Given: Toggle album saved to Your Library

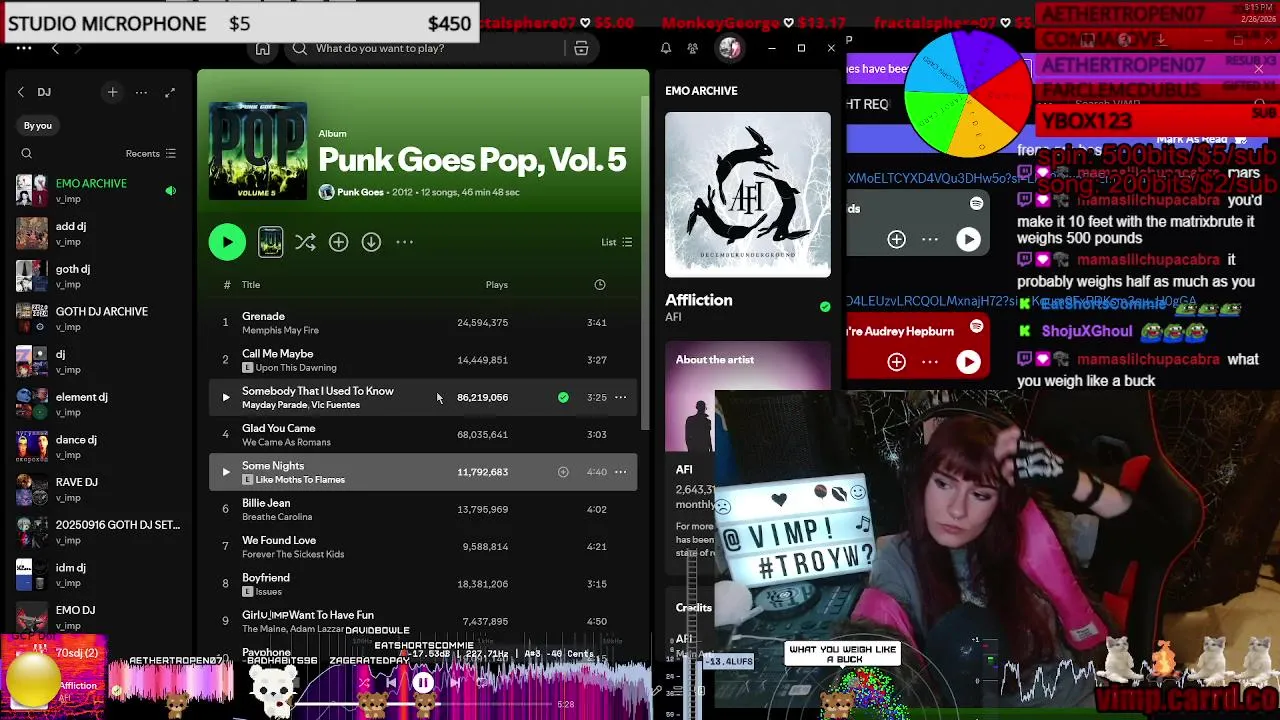Looking at the screenshot, I should [x=338, y=242].
